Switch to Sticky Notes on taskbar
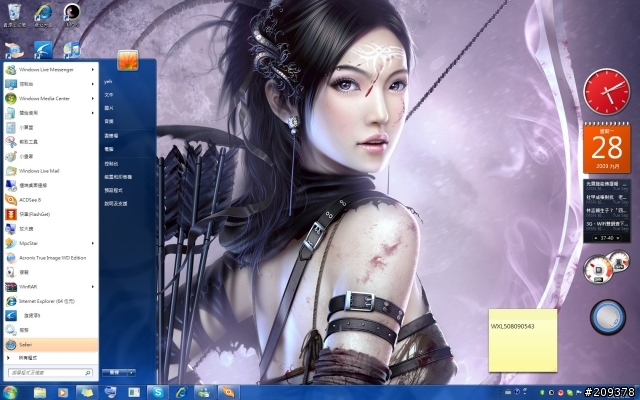This screenshot has width=640, height=400. (87, 392)
